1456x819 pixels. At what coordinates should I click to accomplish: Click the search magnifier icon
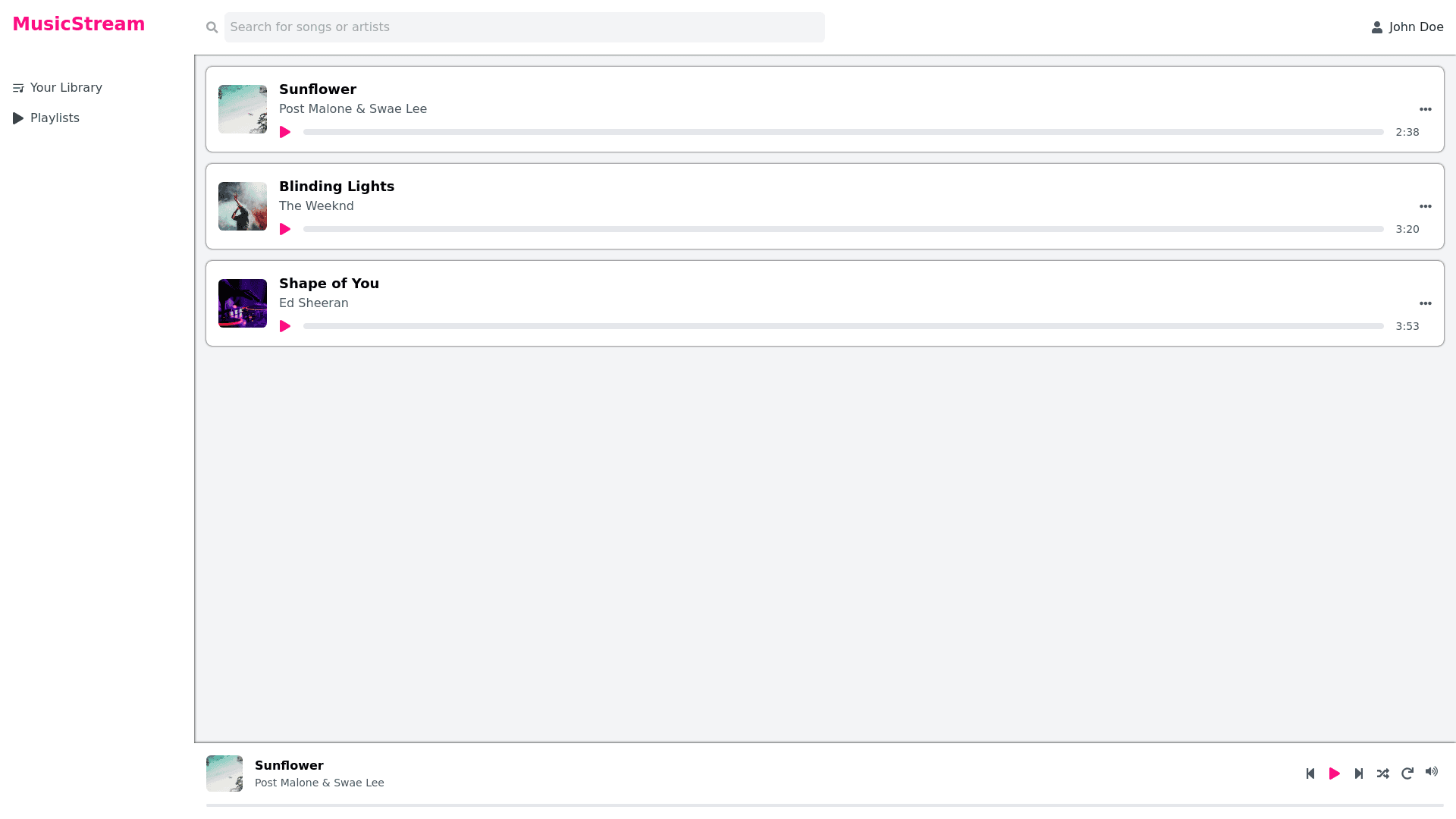click(x=212, y=27)
